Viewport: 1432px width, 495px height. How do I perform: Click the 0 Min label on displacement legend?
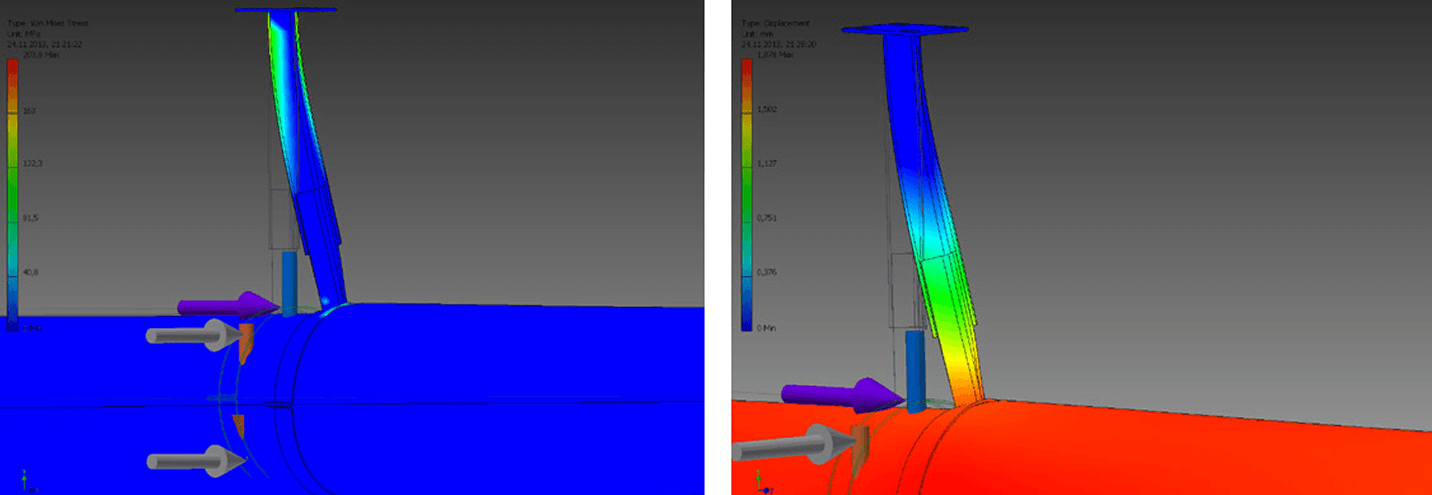click(x=768, y=326)
